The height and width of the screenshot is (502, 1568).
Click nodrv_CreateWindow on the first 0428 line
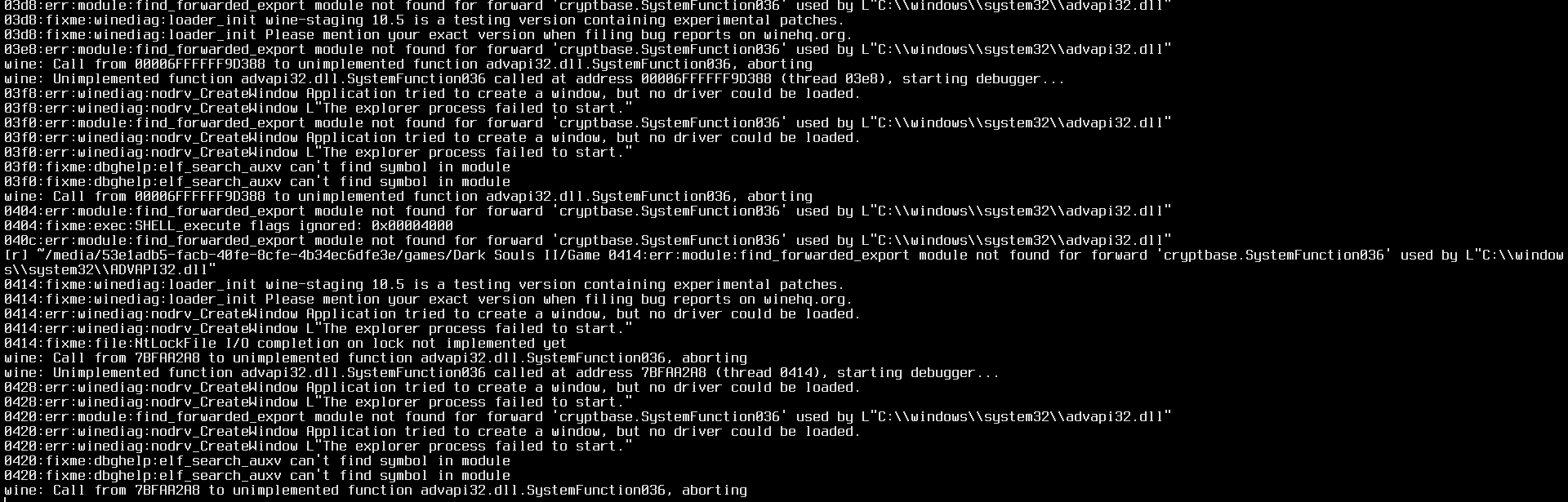coord(225,388)
